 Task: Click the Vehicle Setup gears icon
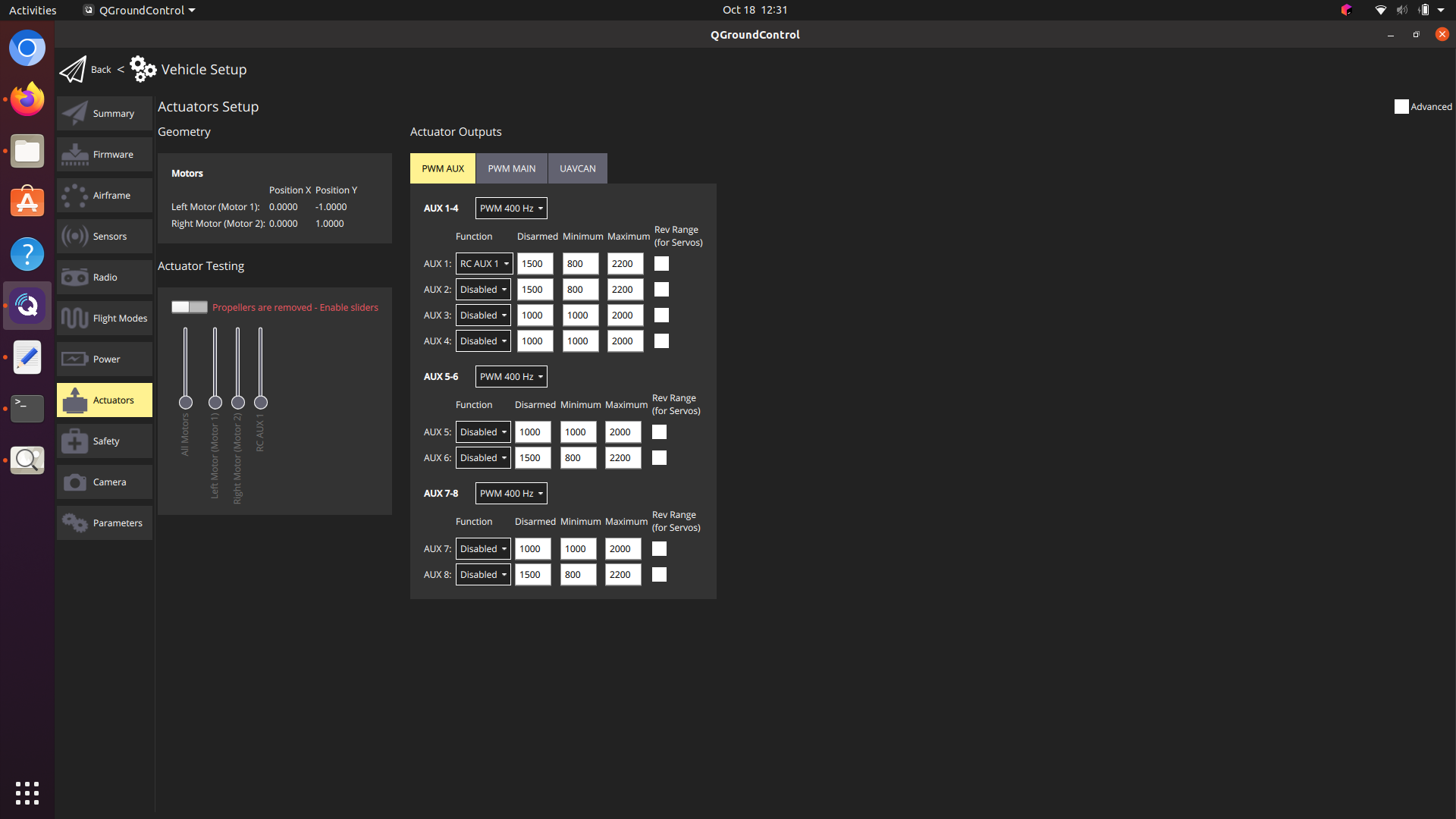point(143,69)
